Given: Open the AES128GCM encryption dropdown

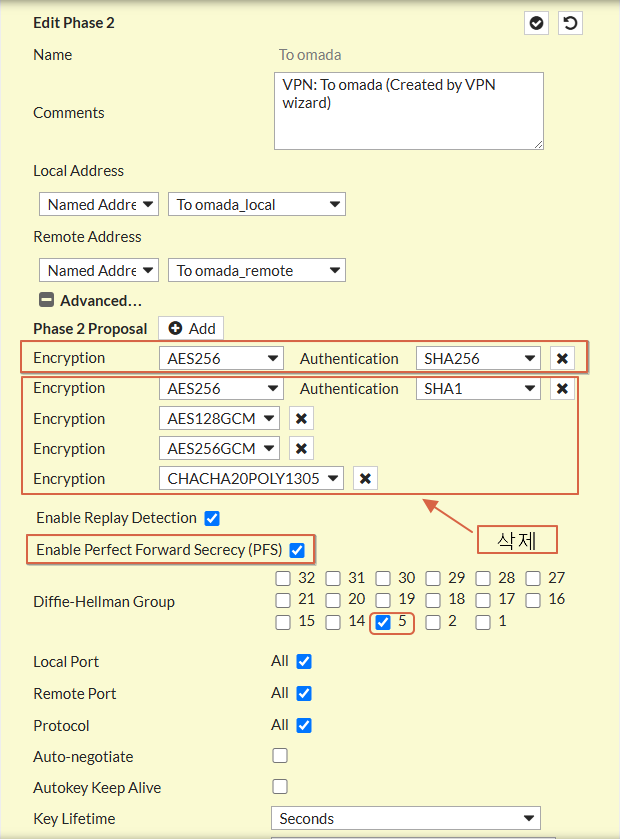Looking at the screenshot, I should 219,418.
